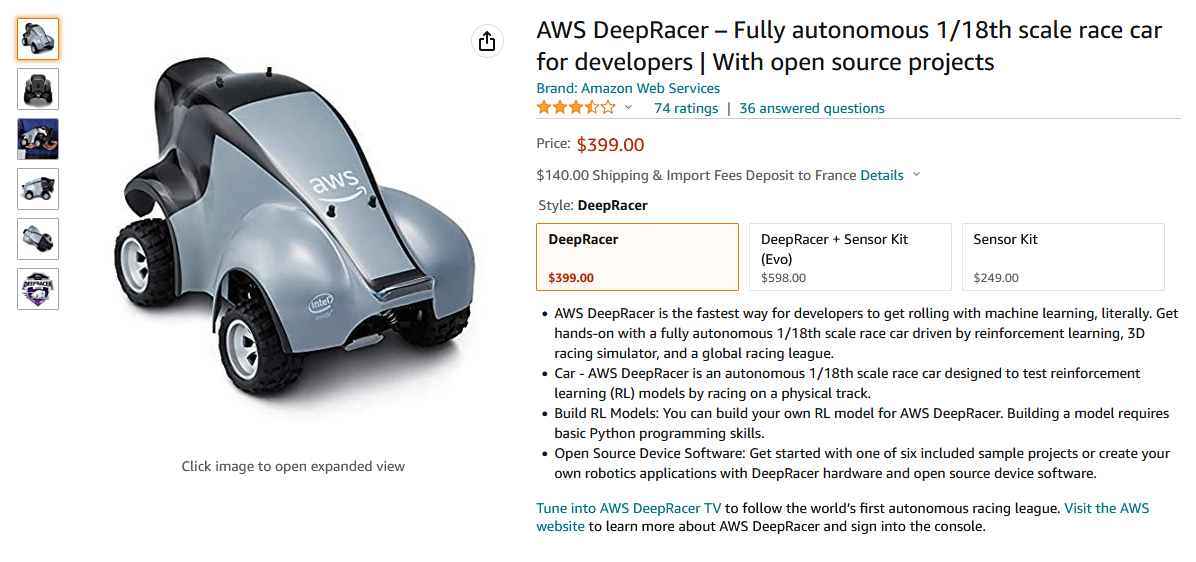Screen dimensions: 1196x562
Task: Pick the Sensor Kit $249.00 style
Action: pyautogui.click(x=1063, y=257)
